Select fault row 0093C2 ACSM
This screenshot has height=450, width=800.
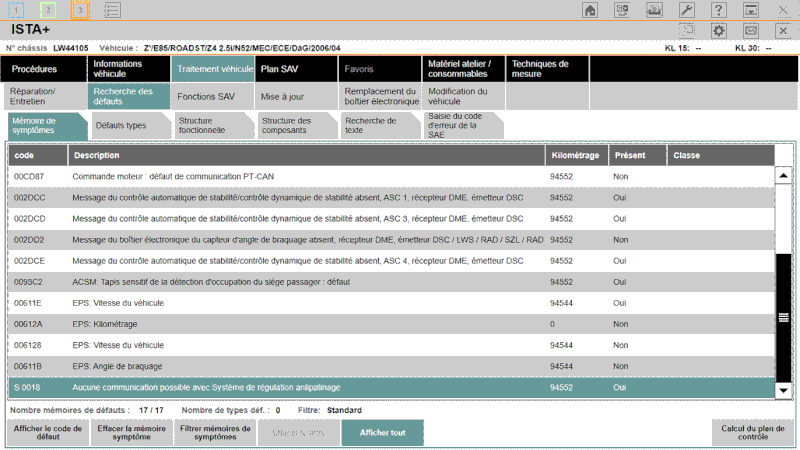coord(391,282)
